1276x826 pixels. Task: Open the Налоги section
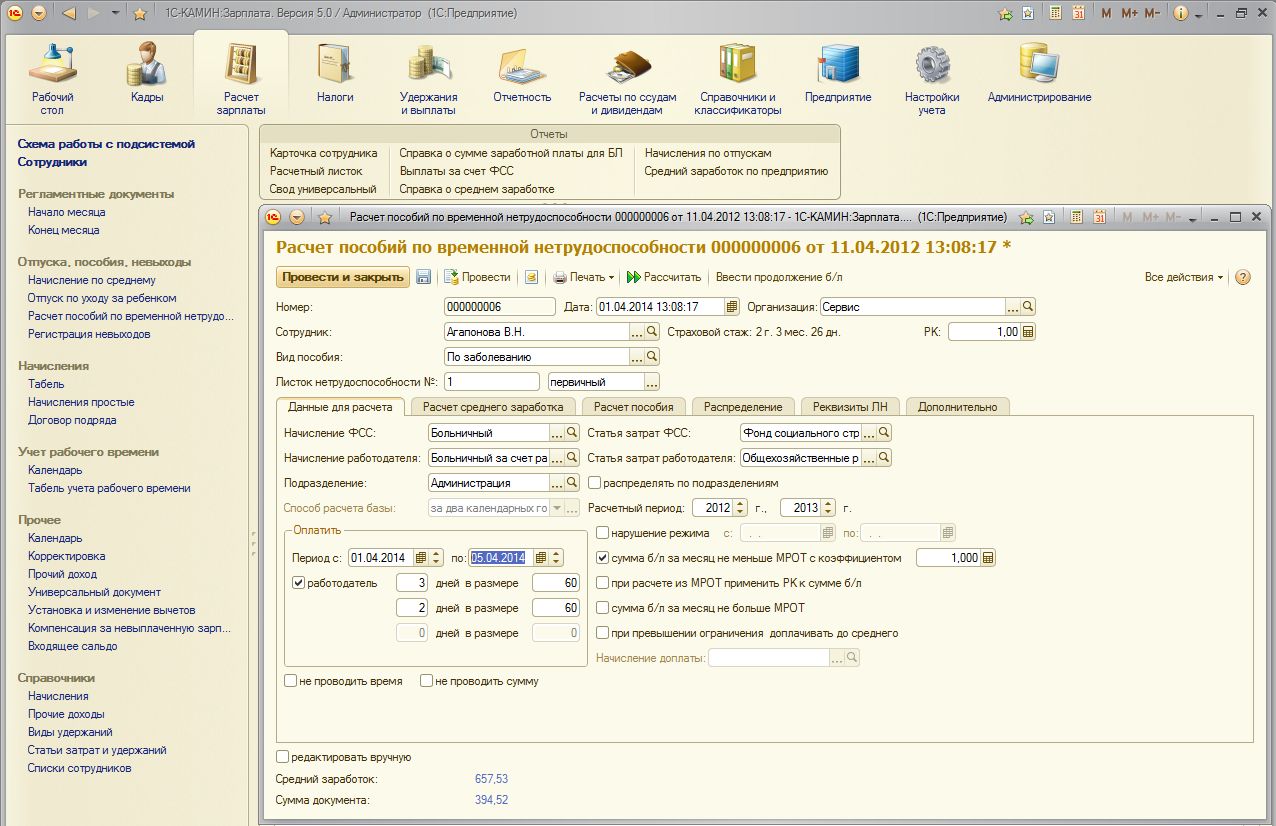coord(335,74)
